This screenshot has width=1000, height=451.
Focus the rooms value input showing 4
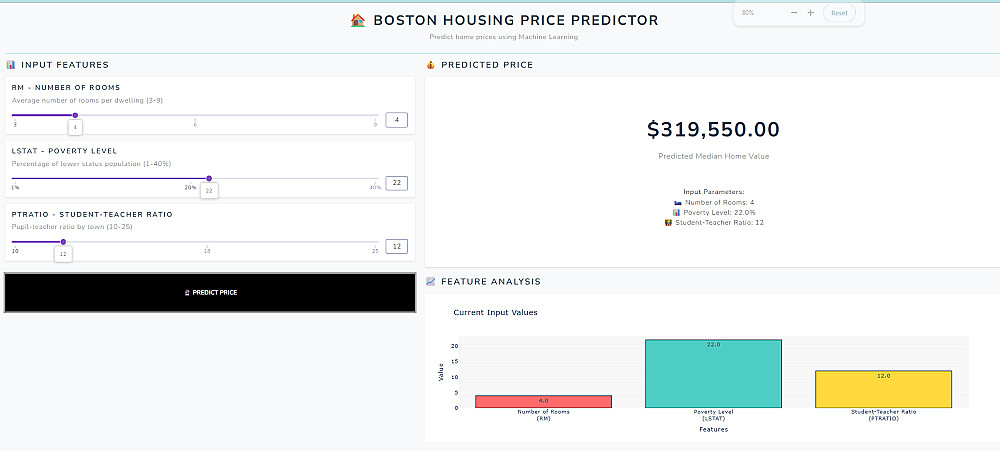396,120
